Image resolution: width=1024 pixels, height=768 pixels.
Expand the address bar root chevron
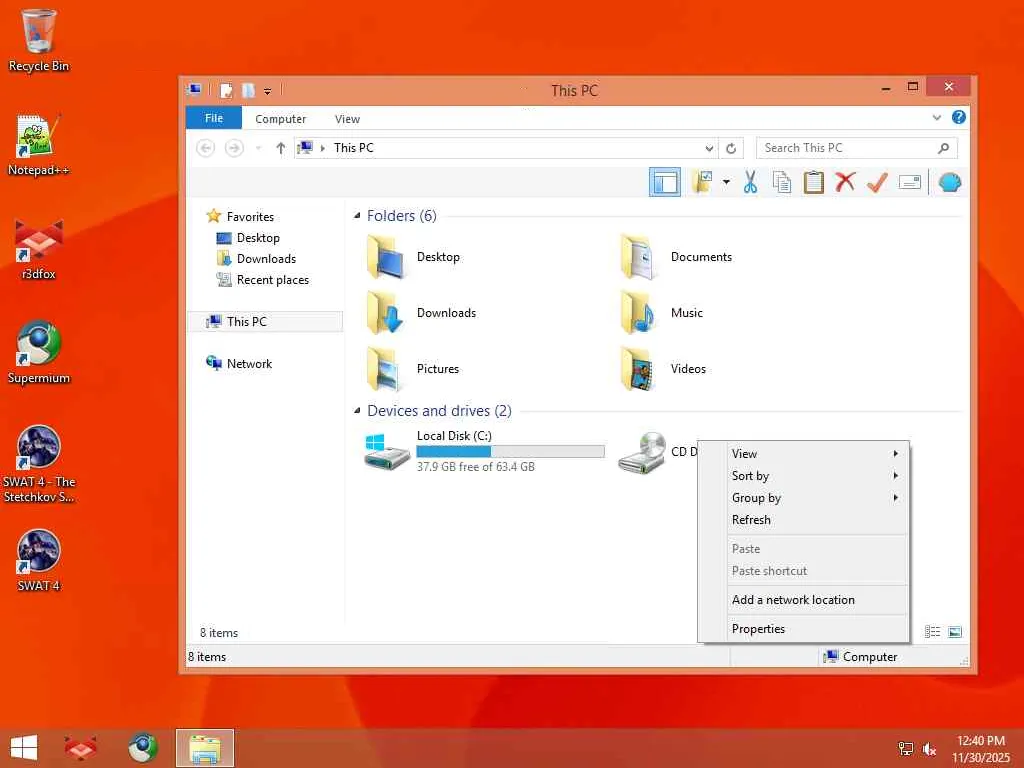pos(323,148)
